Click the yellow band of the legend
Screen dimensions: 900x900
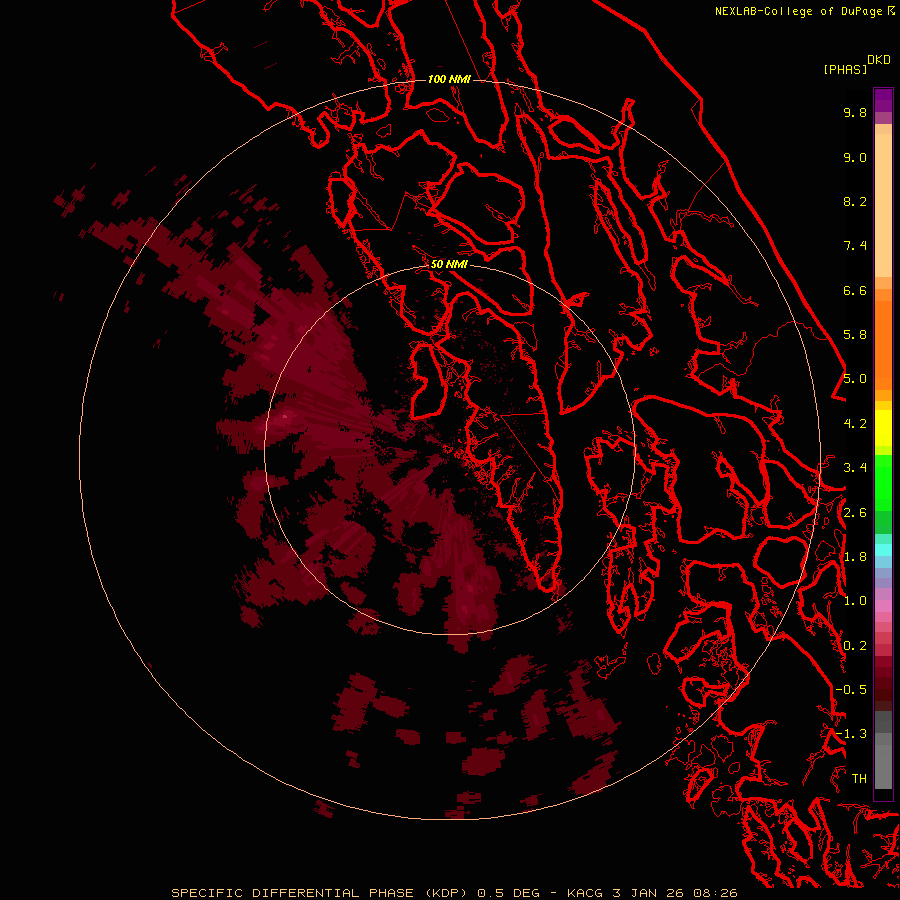pyautogui.click(x=883, y=428)
